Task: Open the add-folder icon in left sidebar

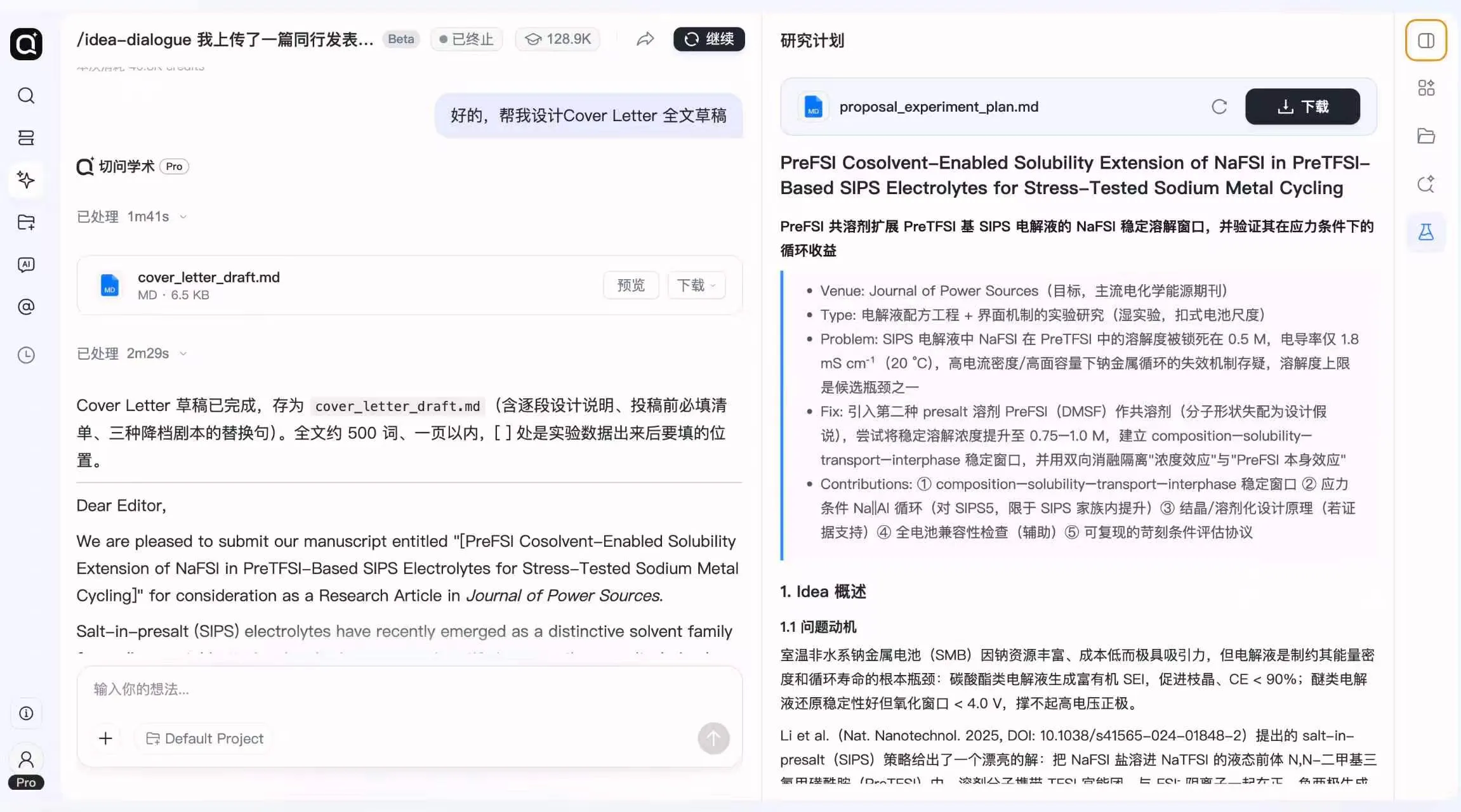Action: pyautogui.click(x=26, y=222)
